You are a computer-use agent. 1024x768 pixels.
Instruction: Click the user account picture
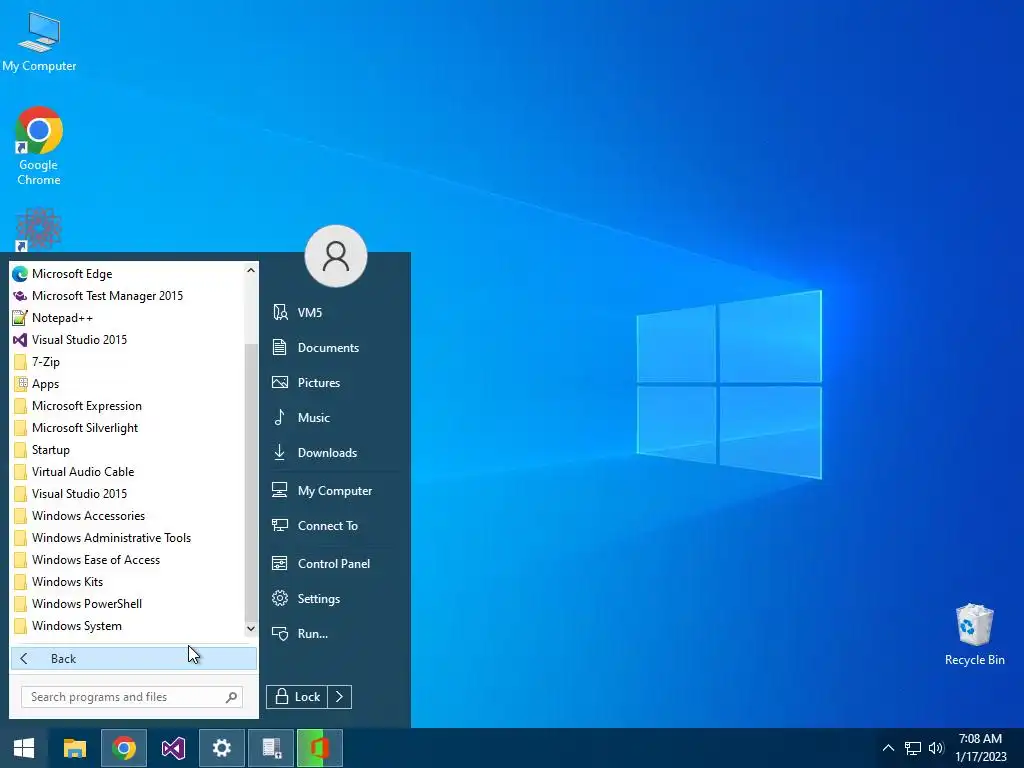point(336,256)
